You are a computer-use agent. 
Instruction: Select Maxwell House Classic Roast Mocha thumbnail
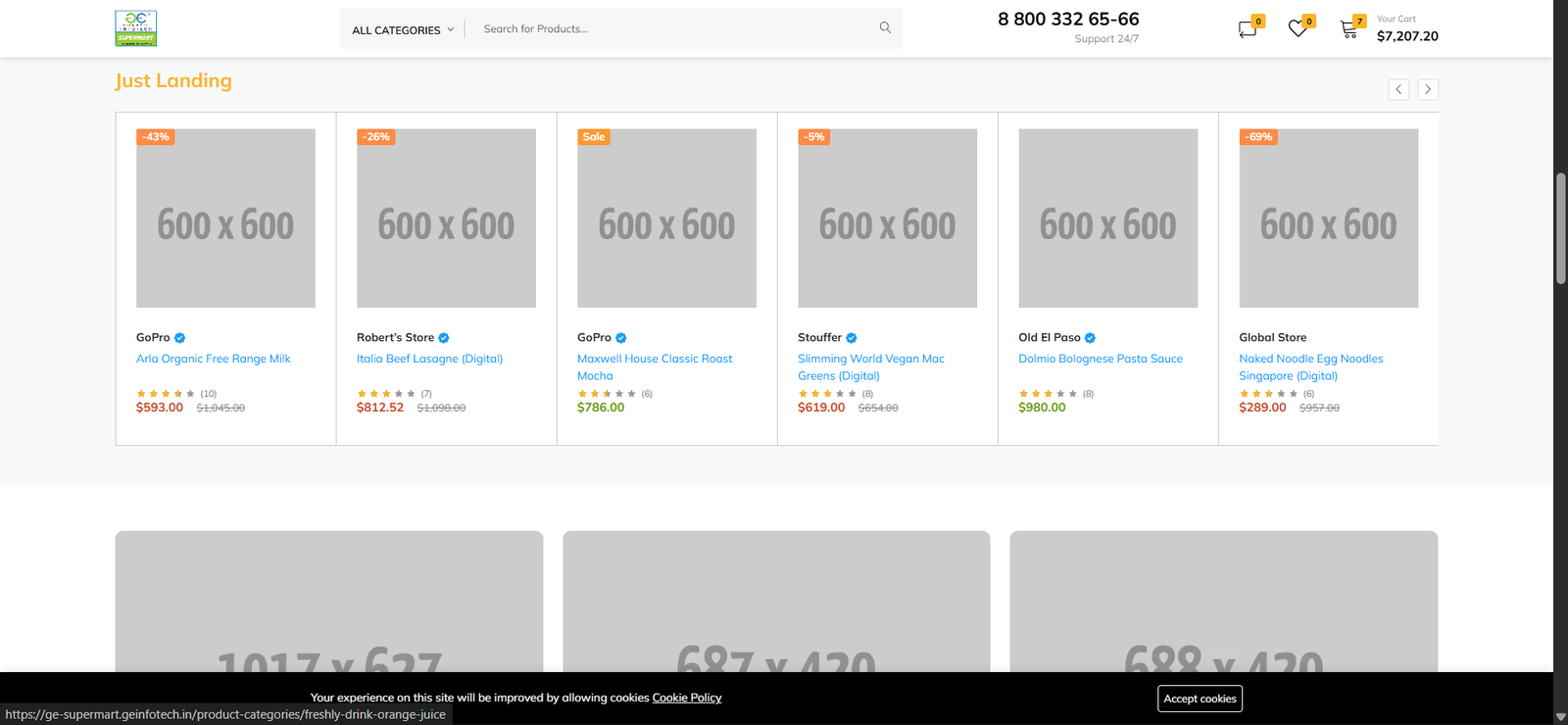[x=666, y=218]
